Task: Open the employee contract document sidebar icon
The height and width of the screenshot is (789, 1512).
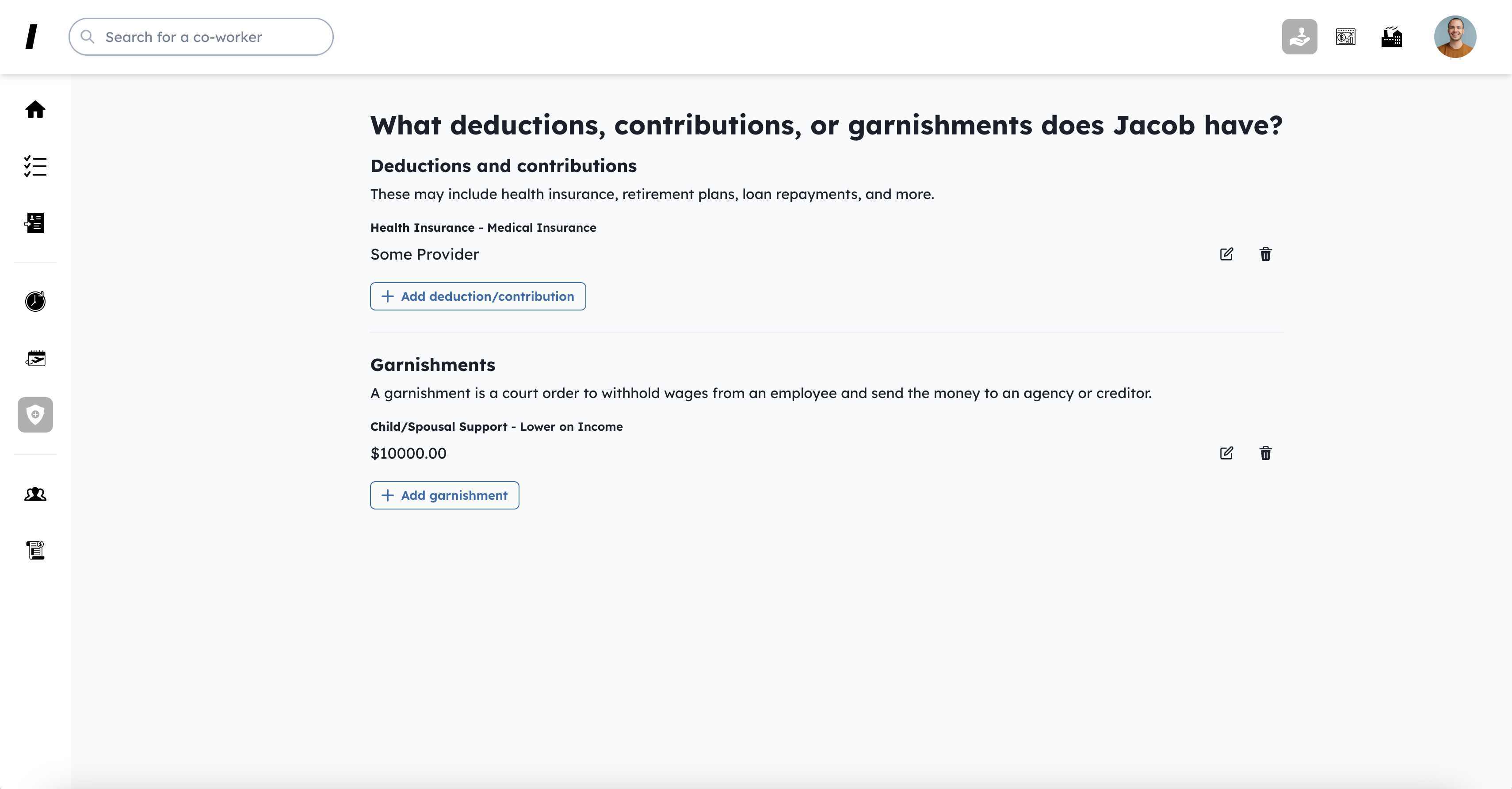Action: (35, 223)
